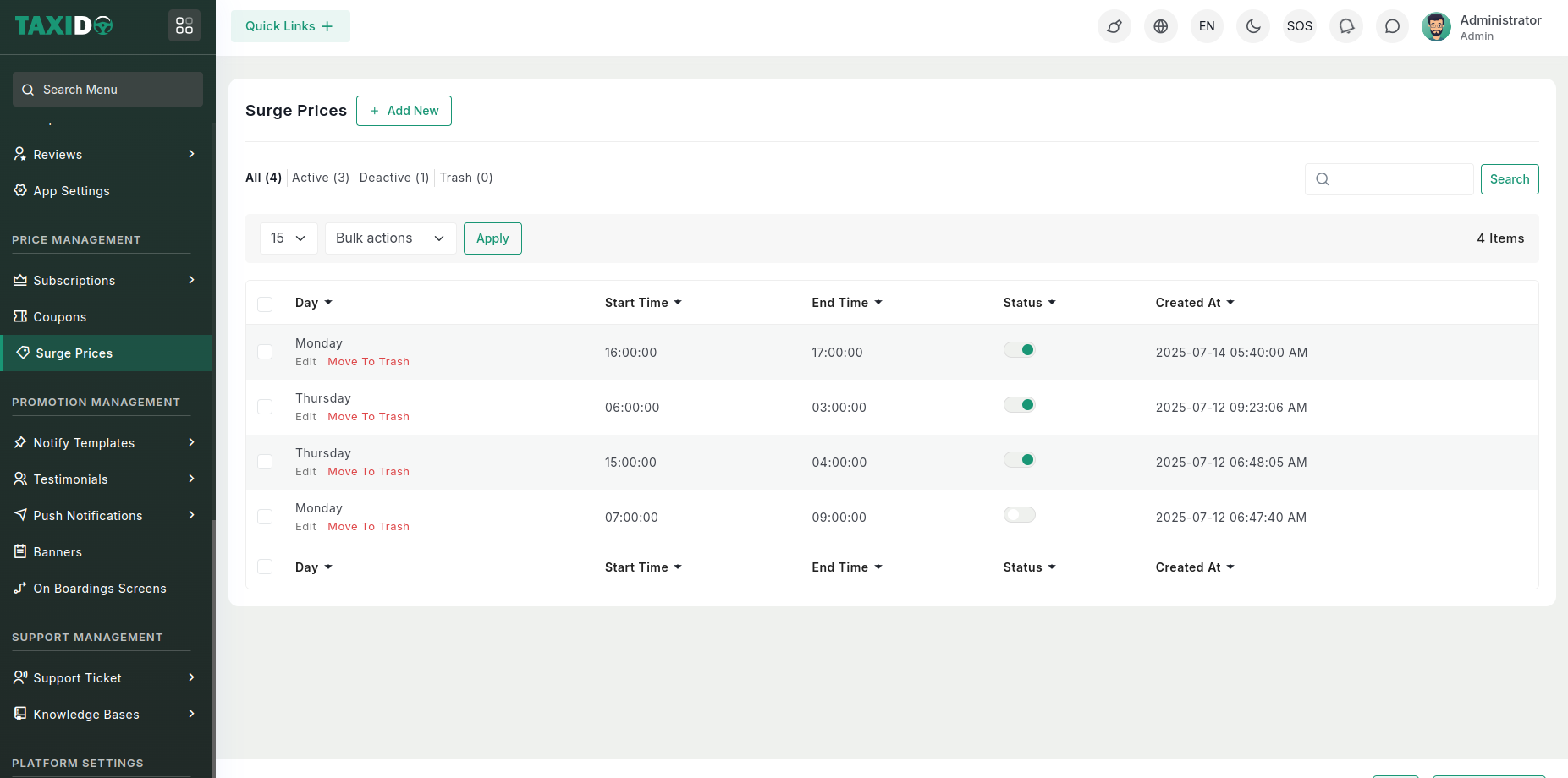Click the globe icon in header
Viewport: 1568px width, 778px height.
1161,26
